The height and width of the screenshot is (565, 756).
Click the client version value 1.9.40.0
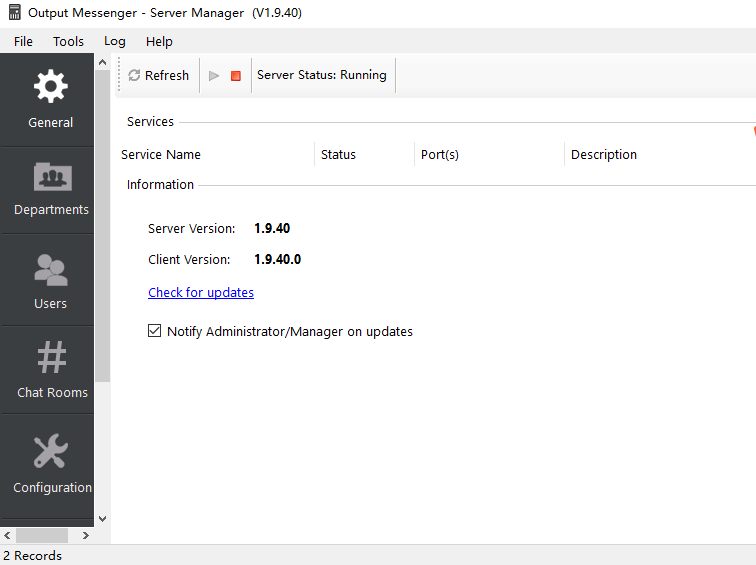click(278, 259)
